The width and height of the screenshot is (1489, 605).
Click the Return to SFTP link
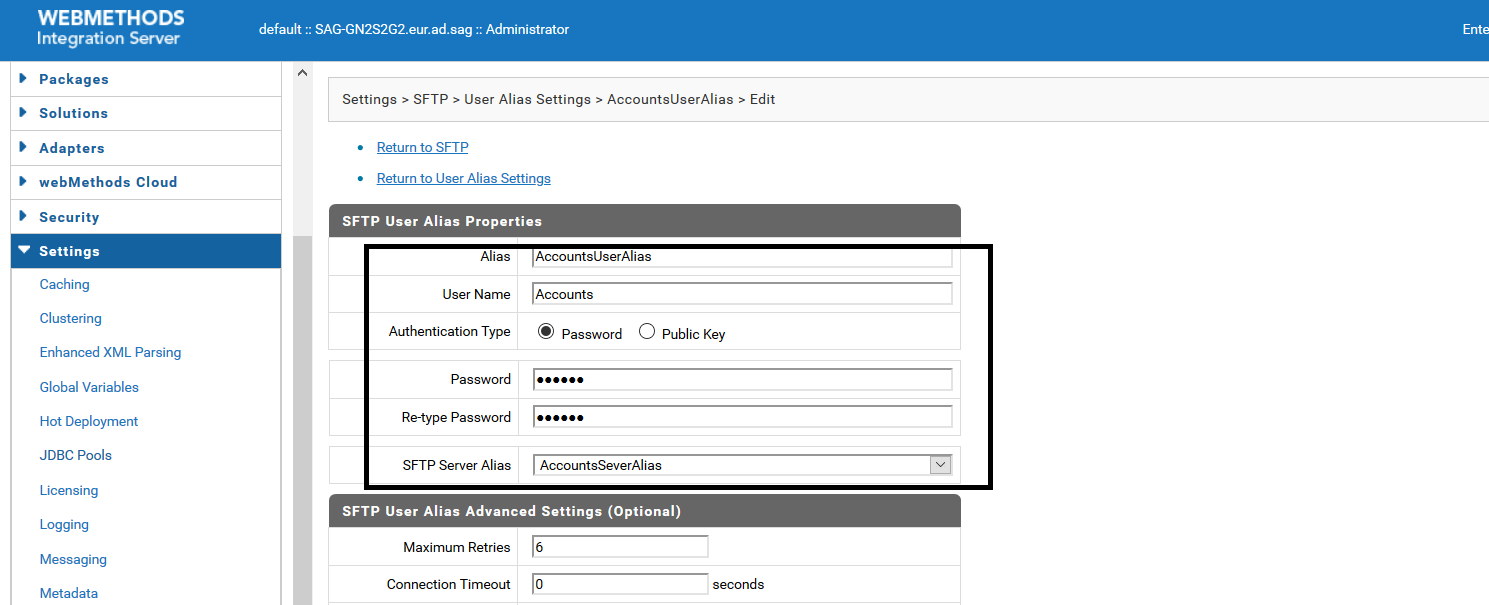pyautogui.click(x=422, y=147)
